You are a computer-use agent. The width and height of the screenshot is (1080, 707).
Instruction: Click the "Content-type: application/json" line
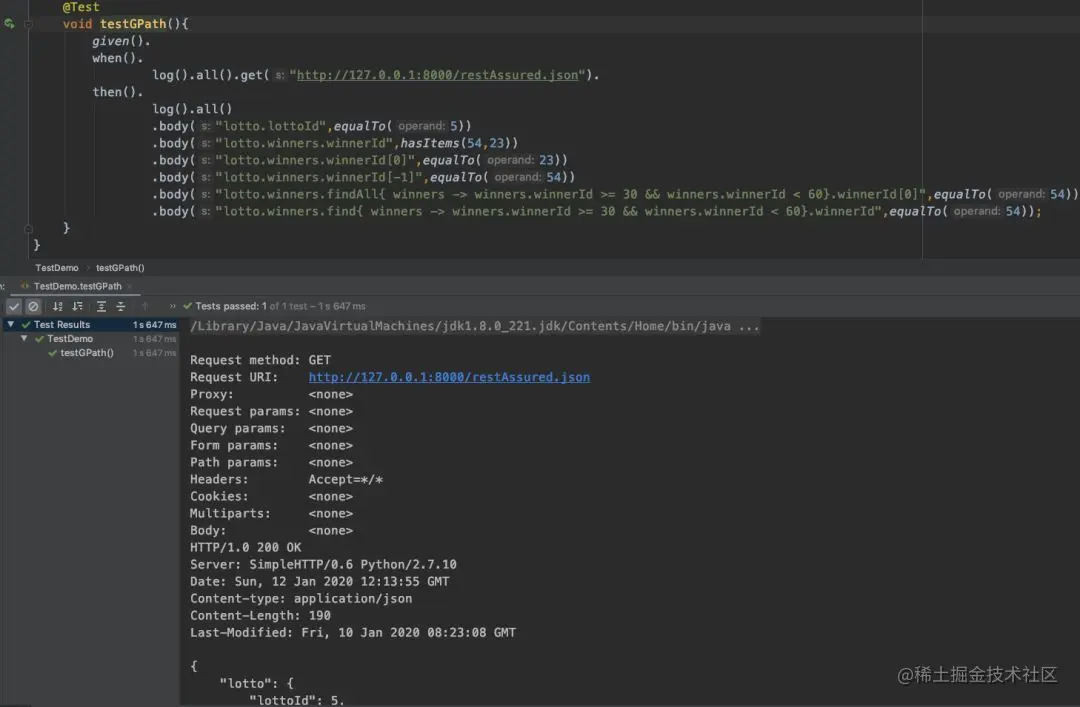[301, 598]
